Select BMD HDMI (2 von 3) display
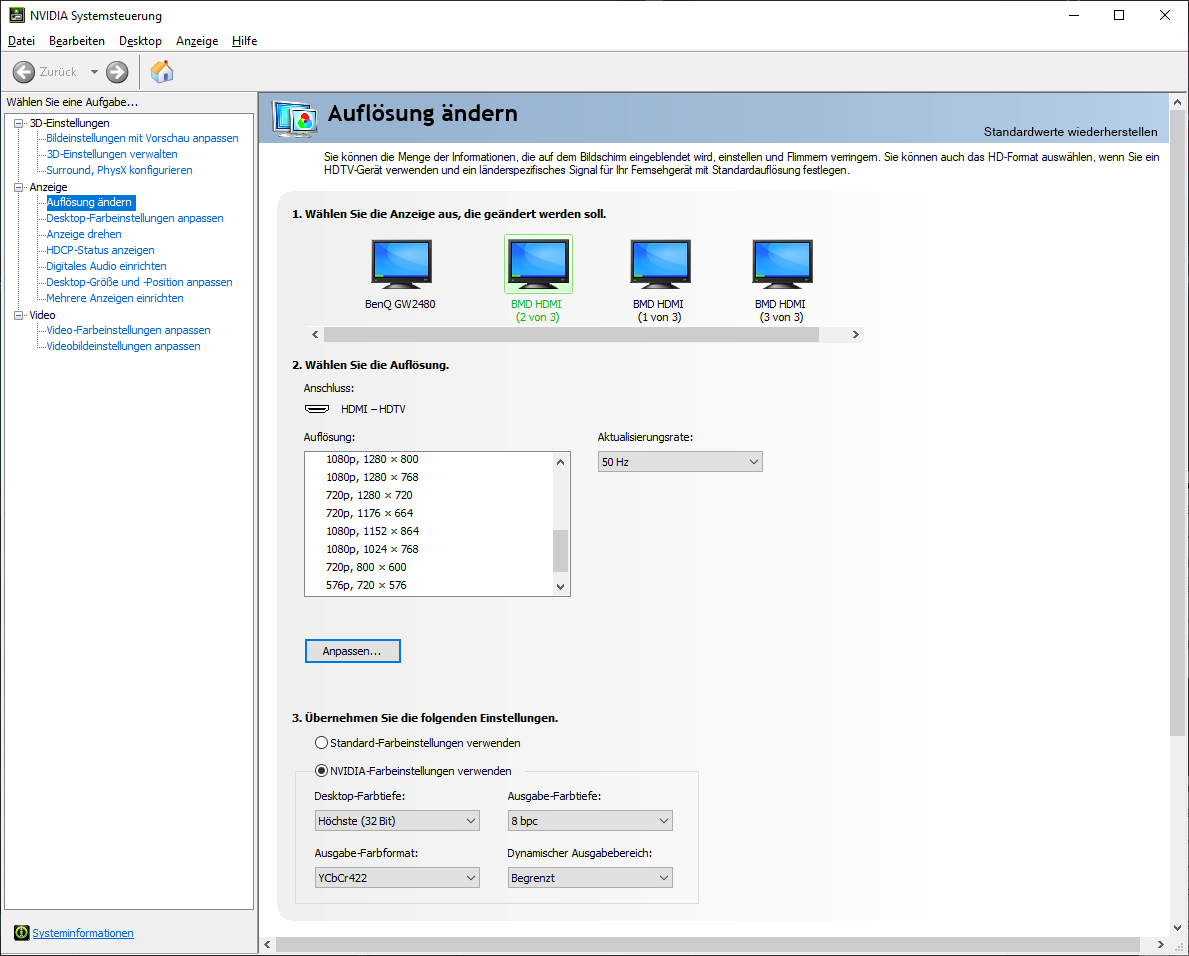This screenshot has width=1189, height=956. tap(538, 265)
